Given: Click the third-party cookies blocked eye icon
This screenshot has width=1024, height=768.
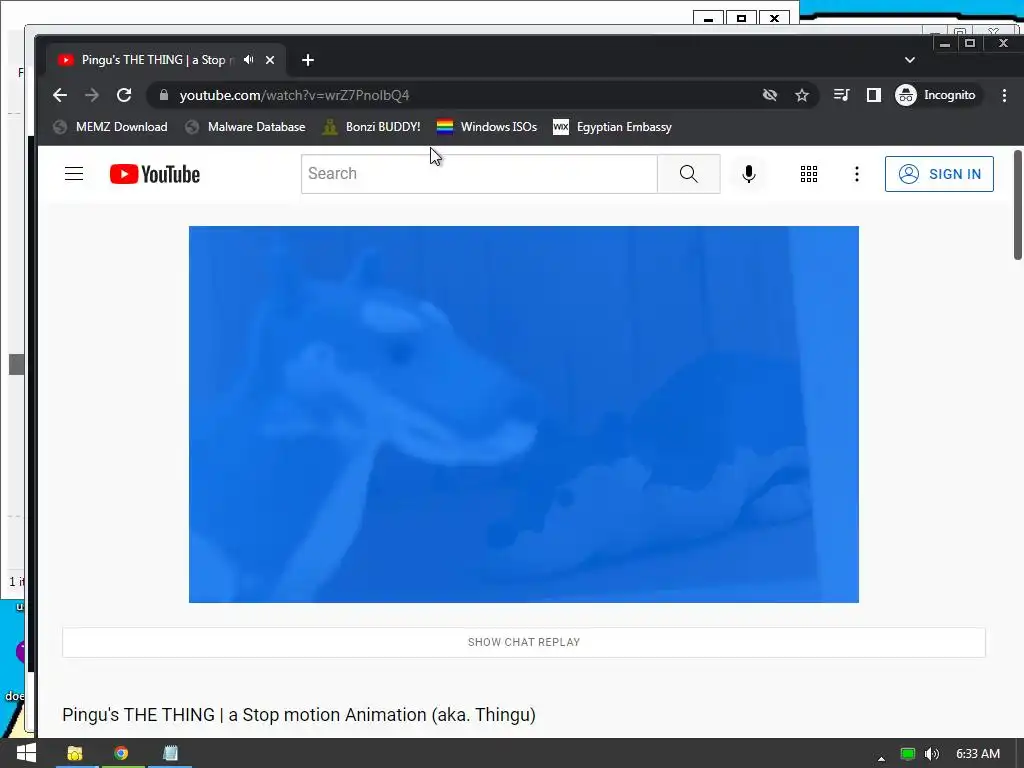Looking at the screenshot, I should pos(770,95).
